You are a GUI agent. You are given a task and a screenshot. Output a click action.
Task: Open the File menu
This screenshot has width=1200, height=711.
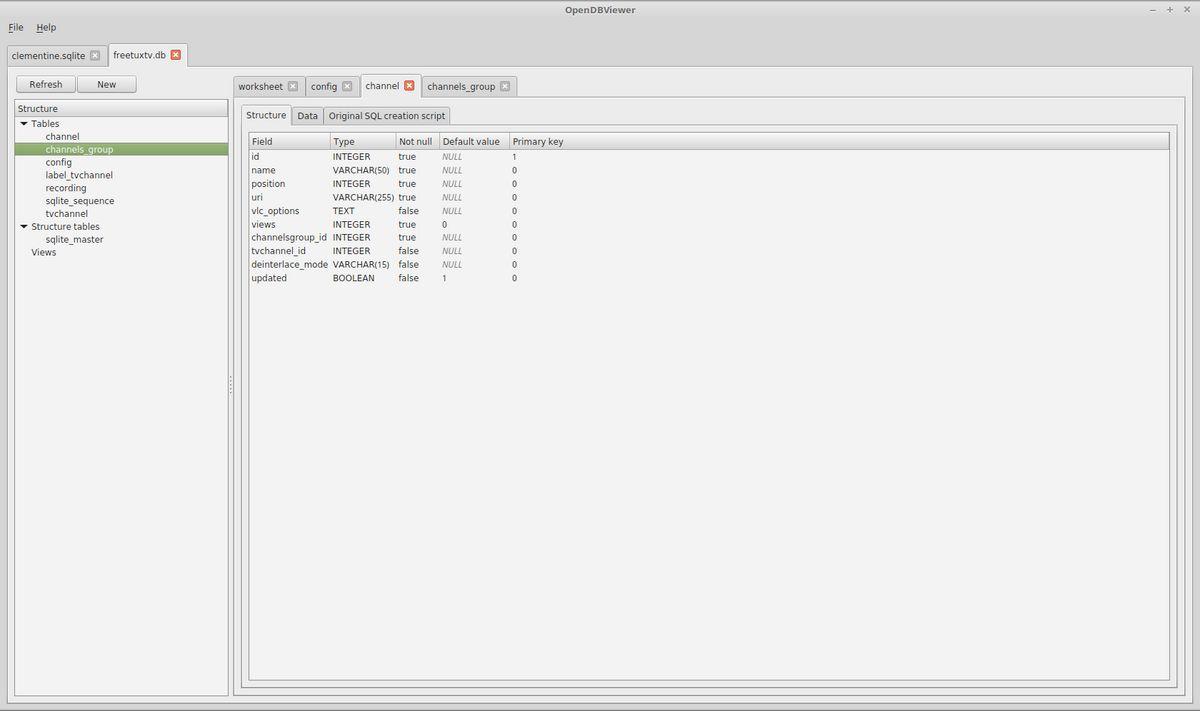click(15, 27)
